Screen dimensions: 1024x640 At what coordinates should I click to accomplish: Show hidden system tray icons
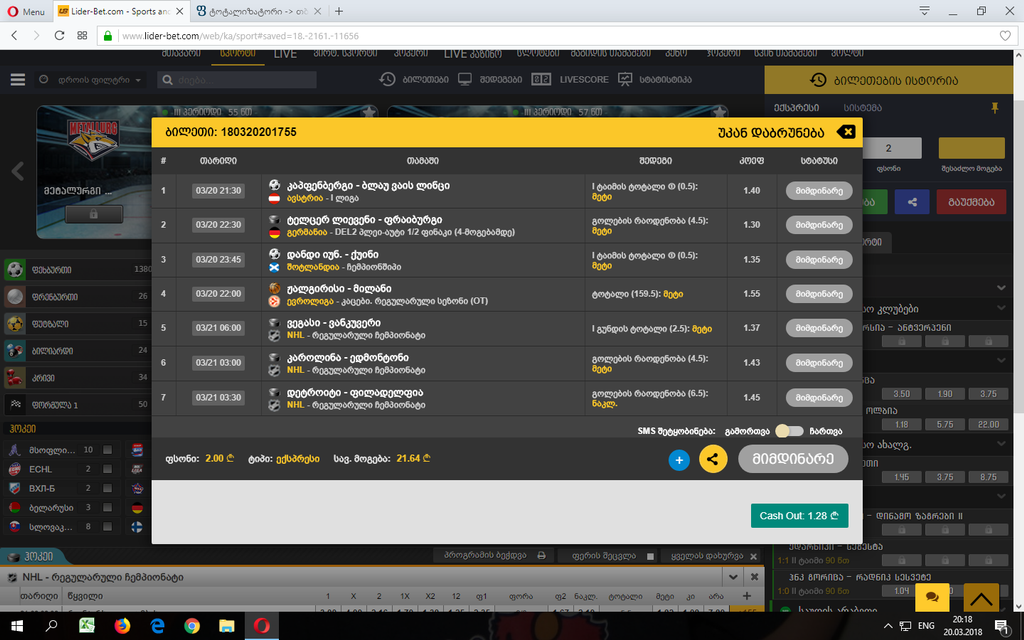(x=888, y=626)
